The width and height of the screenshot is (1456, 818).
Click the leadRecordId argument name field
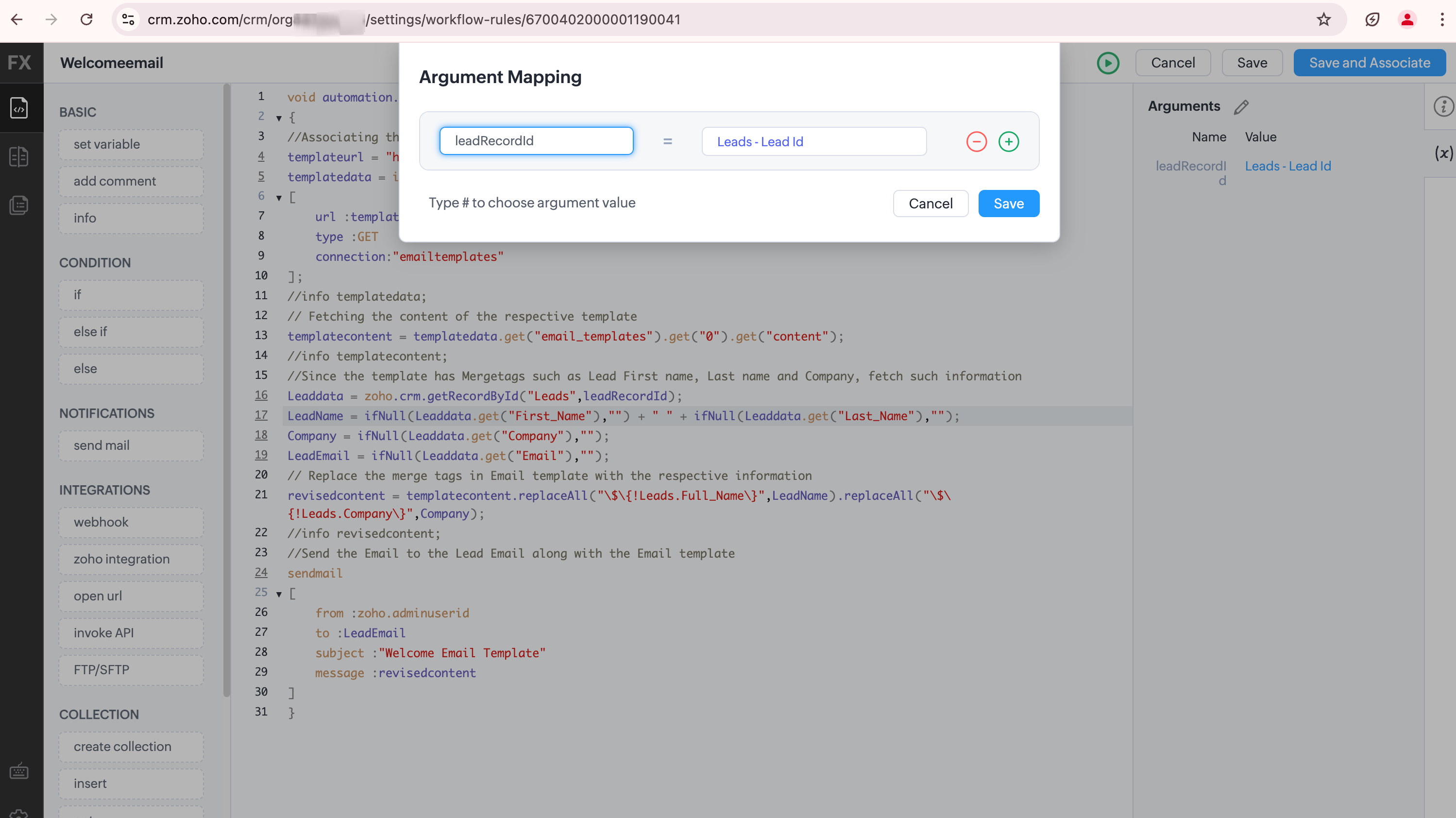pyautogui.click(x=536, y=141)
